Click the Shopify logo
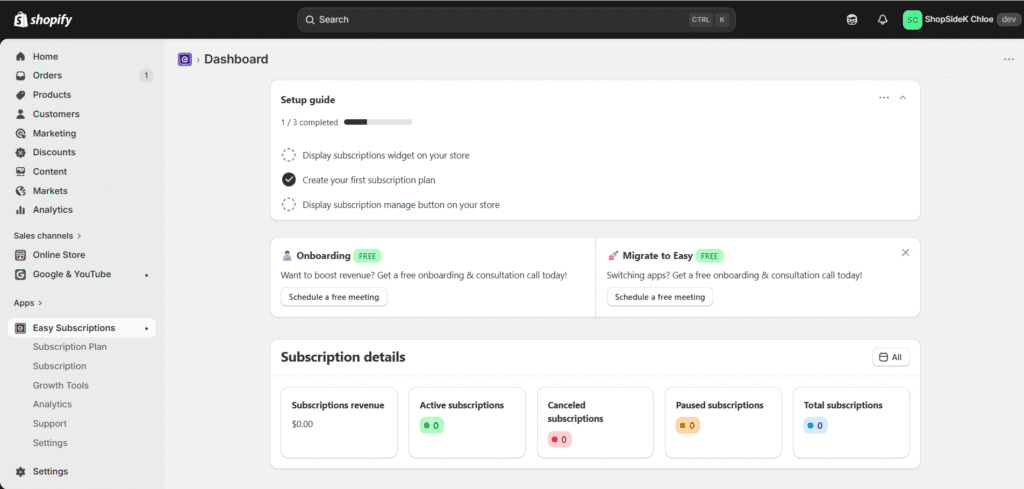The image size is (1024, 489). [x=42, y=20]
